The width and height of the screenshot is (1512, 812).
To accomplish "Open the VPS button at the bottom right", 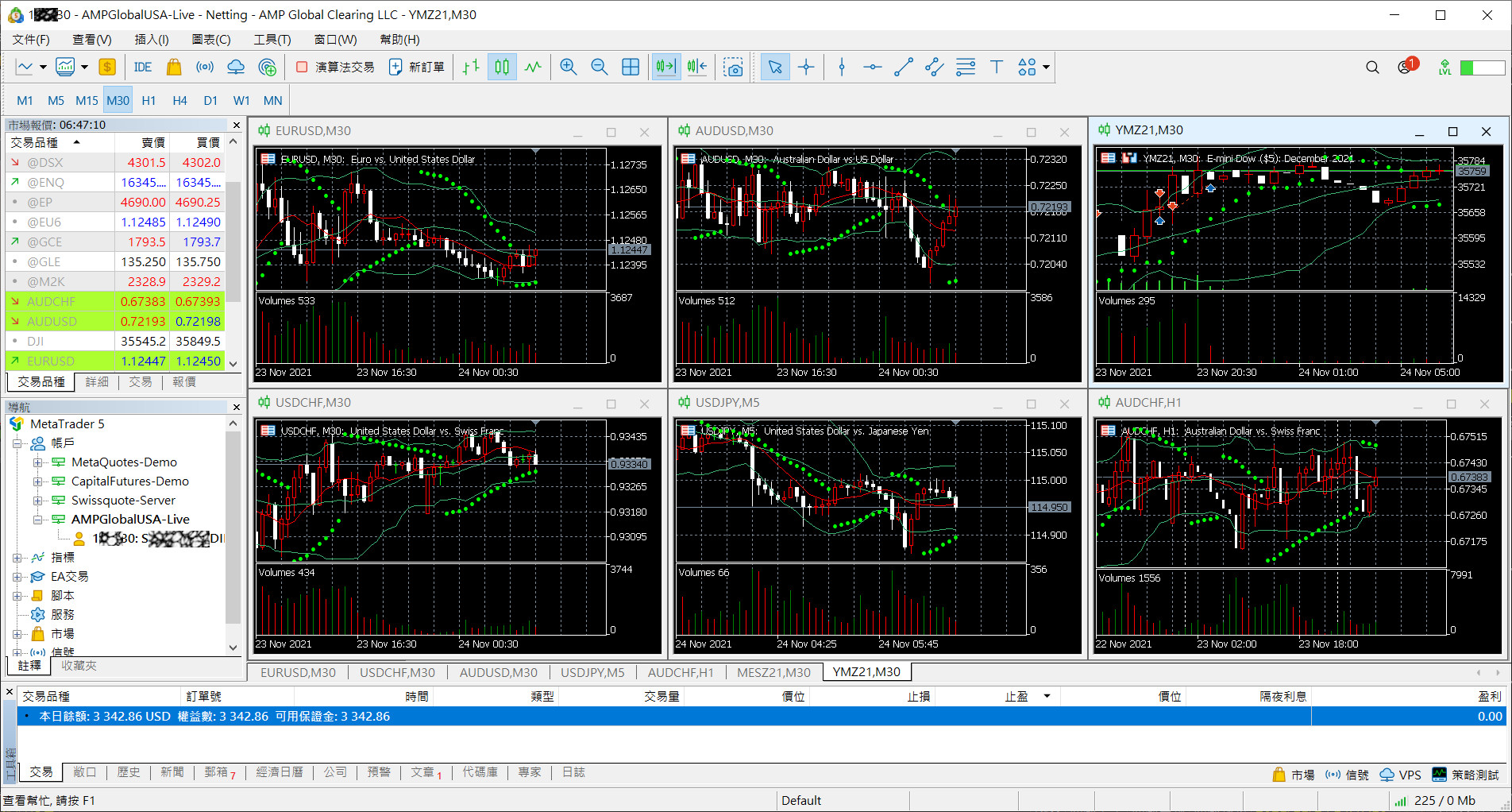I will (x=1401, y=775).
